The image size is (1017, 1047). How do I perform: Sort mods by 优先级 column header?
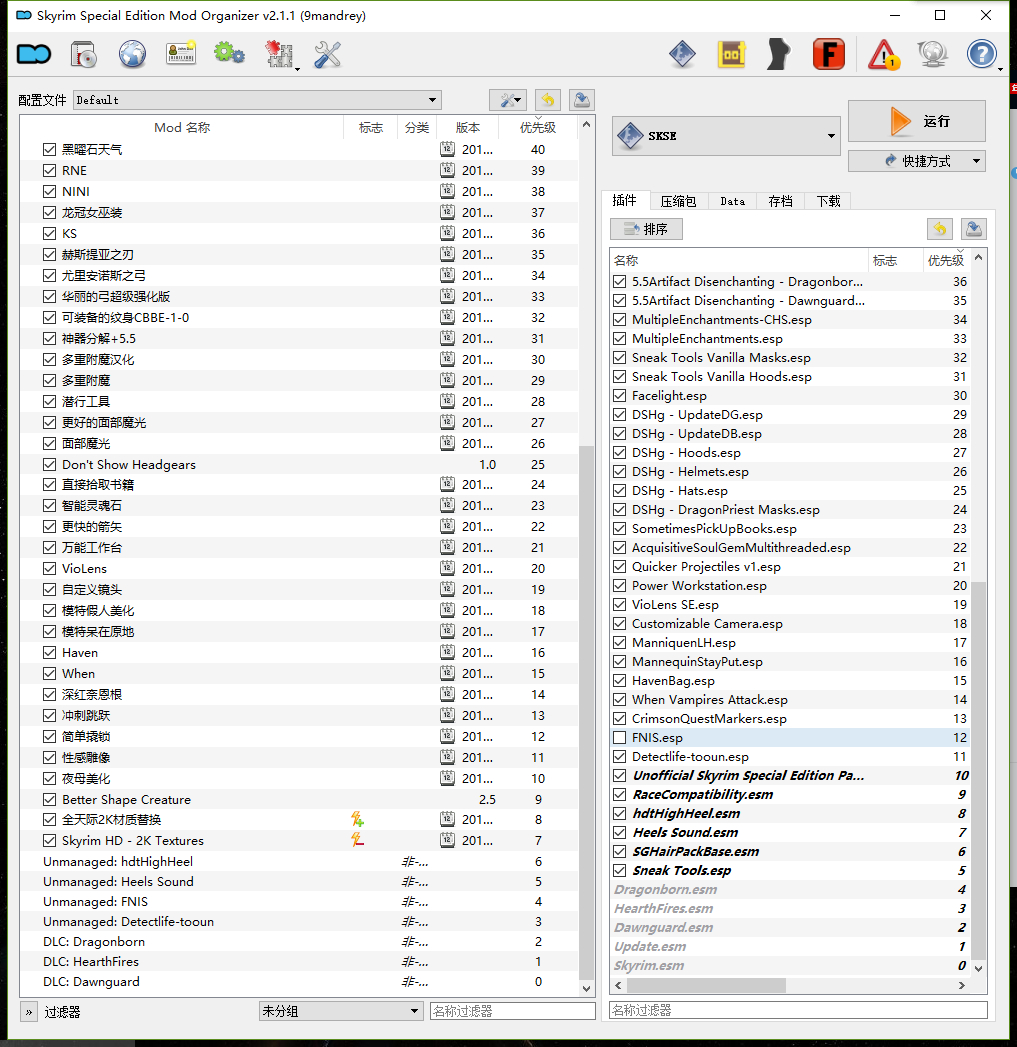coord(538,128)
